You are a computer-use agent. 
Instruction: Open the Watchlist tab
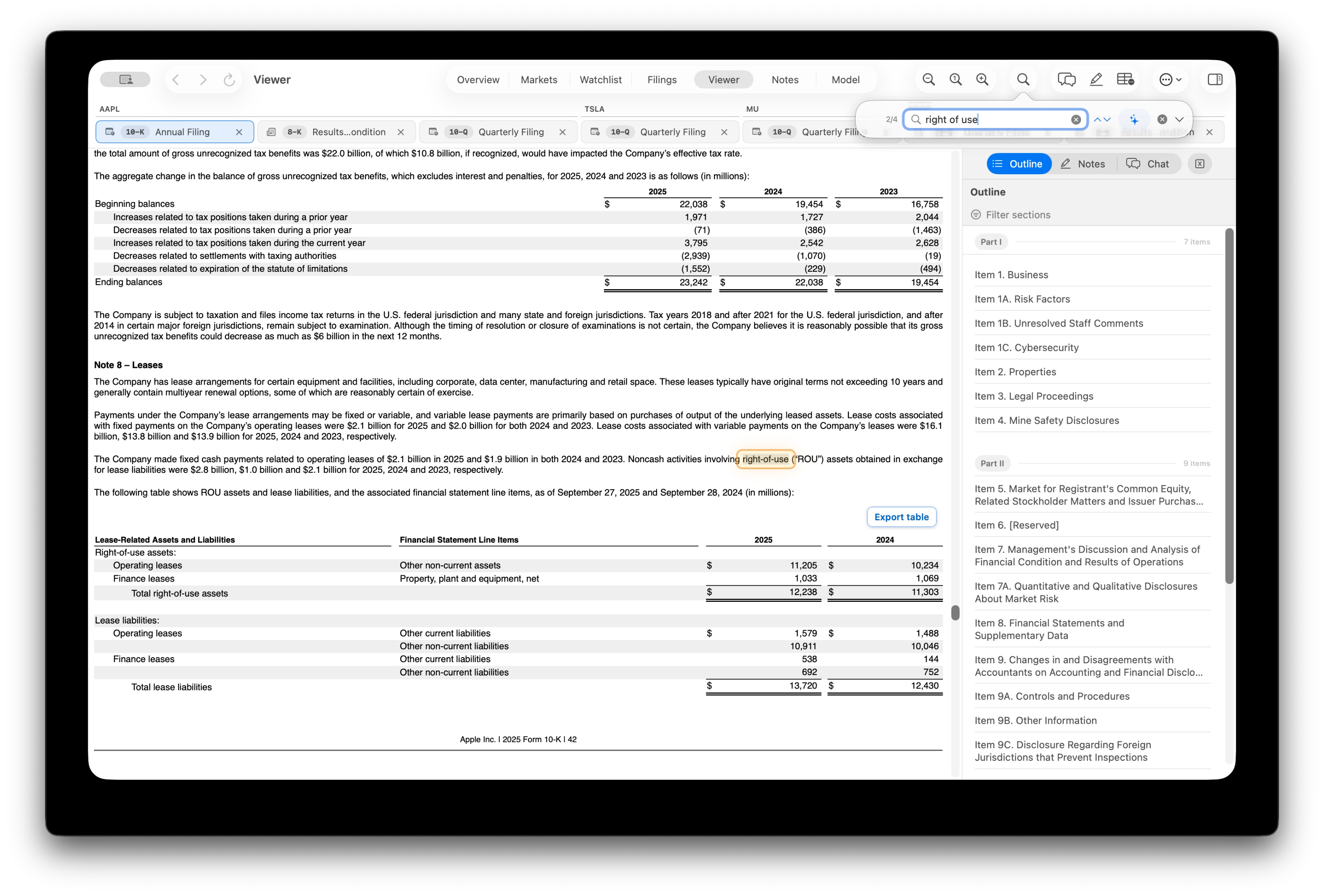tap(601, 80)
